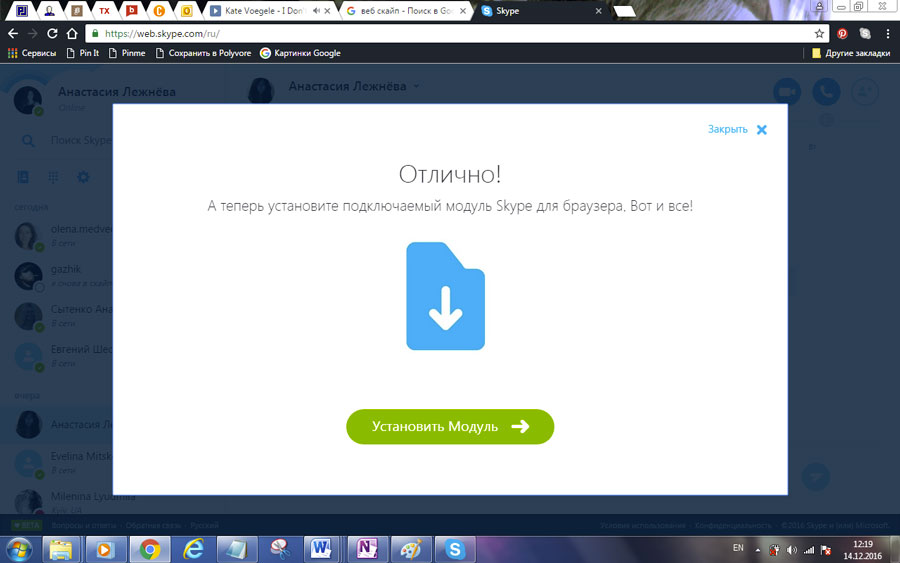Viewport: 900px width, 563px height.
Task: Click the Chrome user profile icon
Action: click(x=819, y=6)
